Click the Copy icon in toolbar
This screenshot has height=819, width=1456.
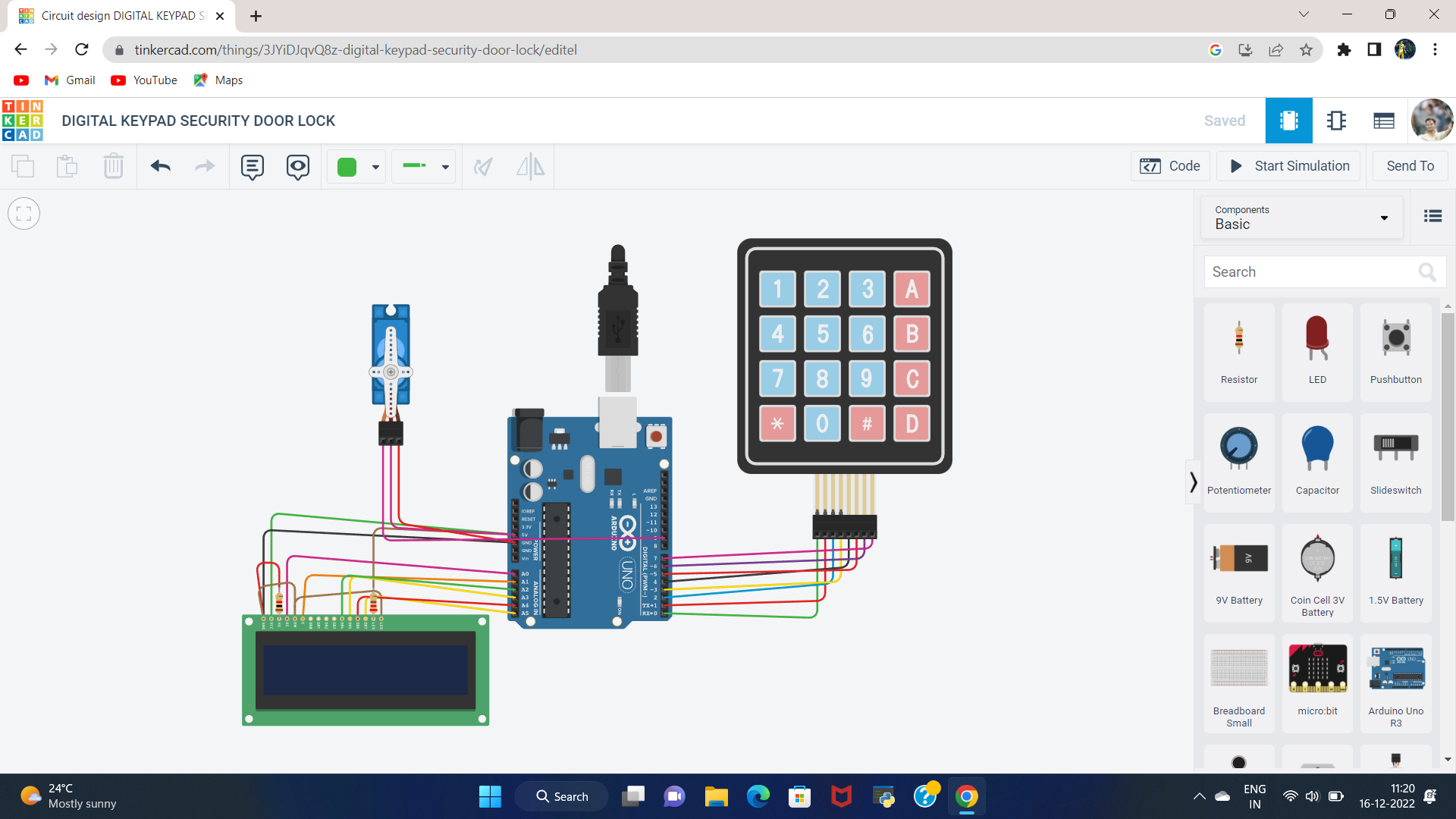pos(23,166)
